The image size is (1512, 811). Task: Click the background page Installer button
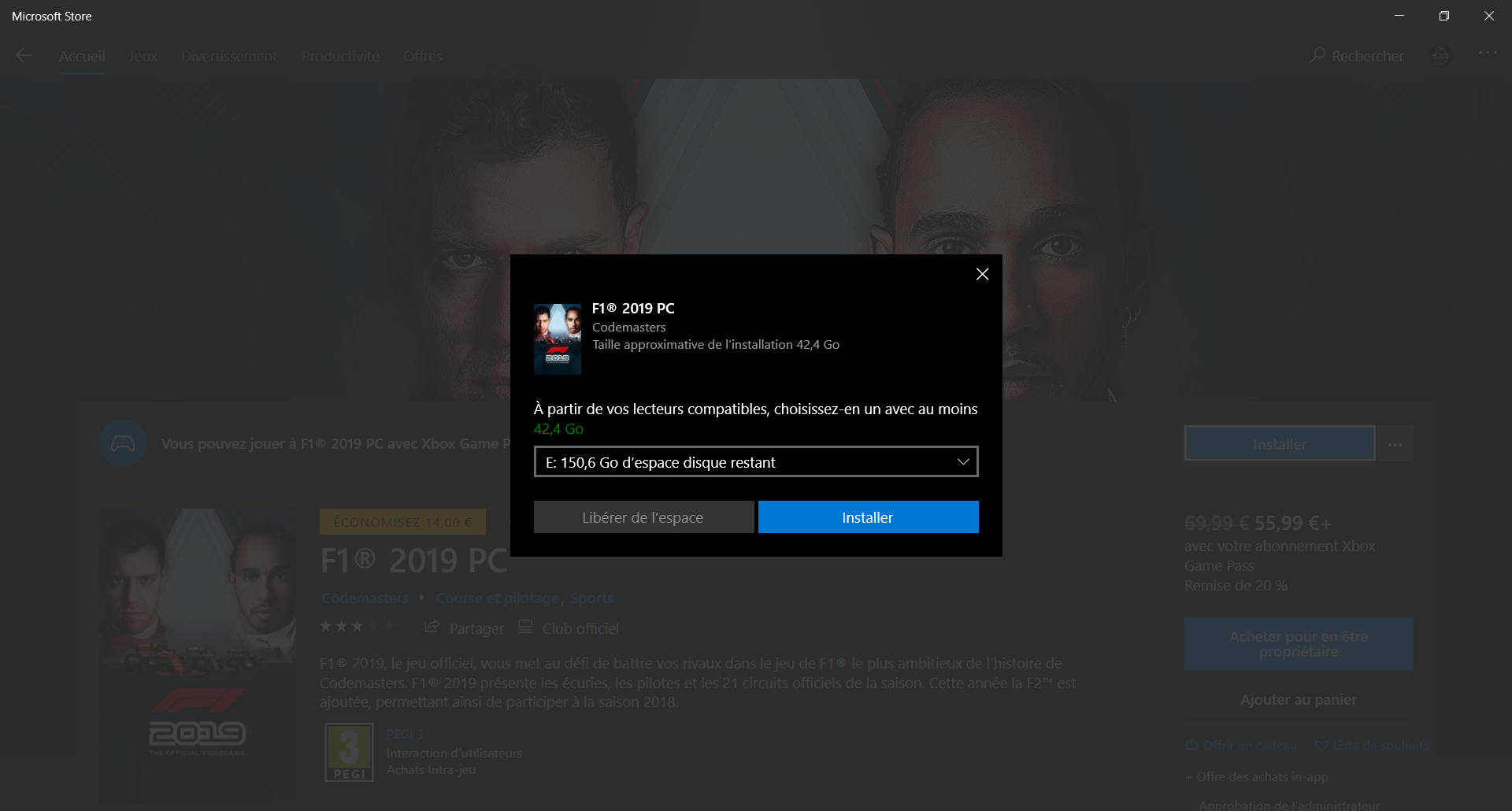point(1280,444)
